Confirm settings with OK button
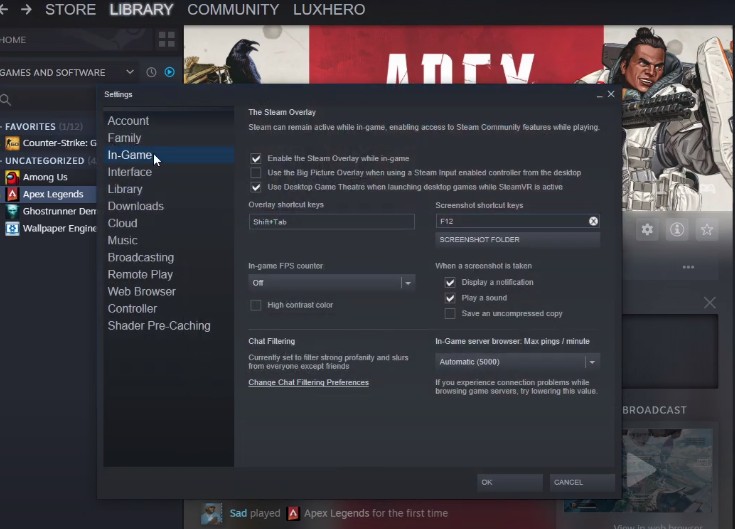735x529 pixels. (510, 482)
